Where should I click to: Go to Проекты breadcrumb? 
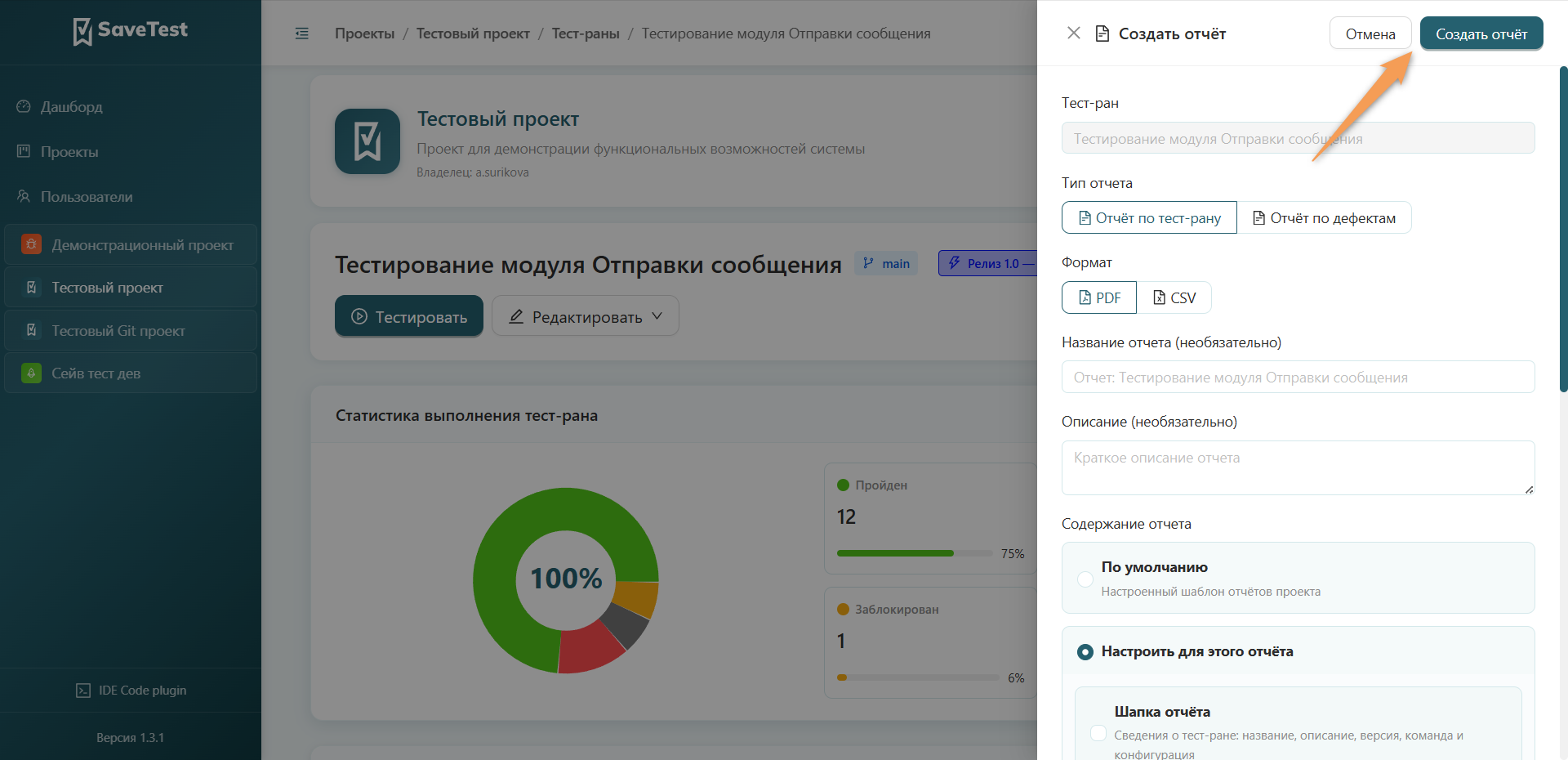(364, 34)
